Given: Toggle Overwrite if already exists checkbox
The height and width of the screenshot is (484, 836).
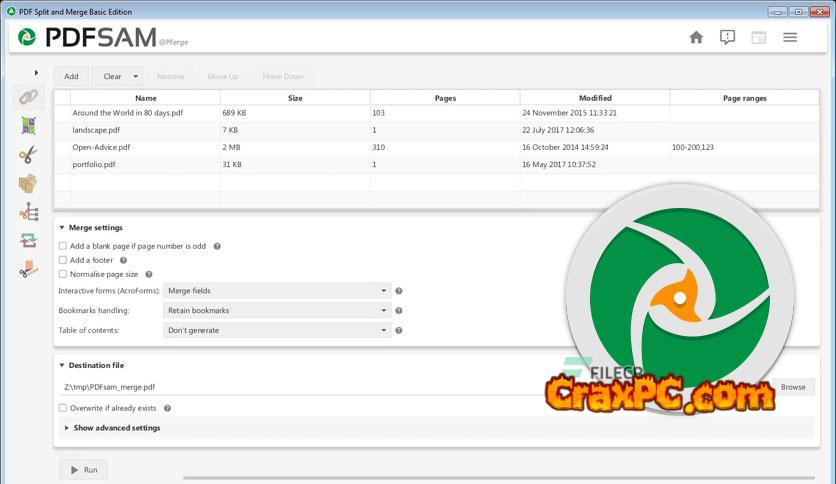Looking at the screenshot, I should (x=63, y=408).
